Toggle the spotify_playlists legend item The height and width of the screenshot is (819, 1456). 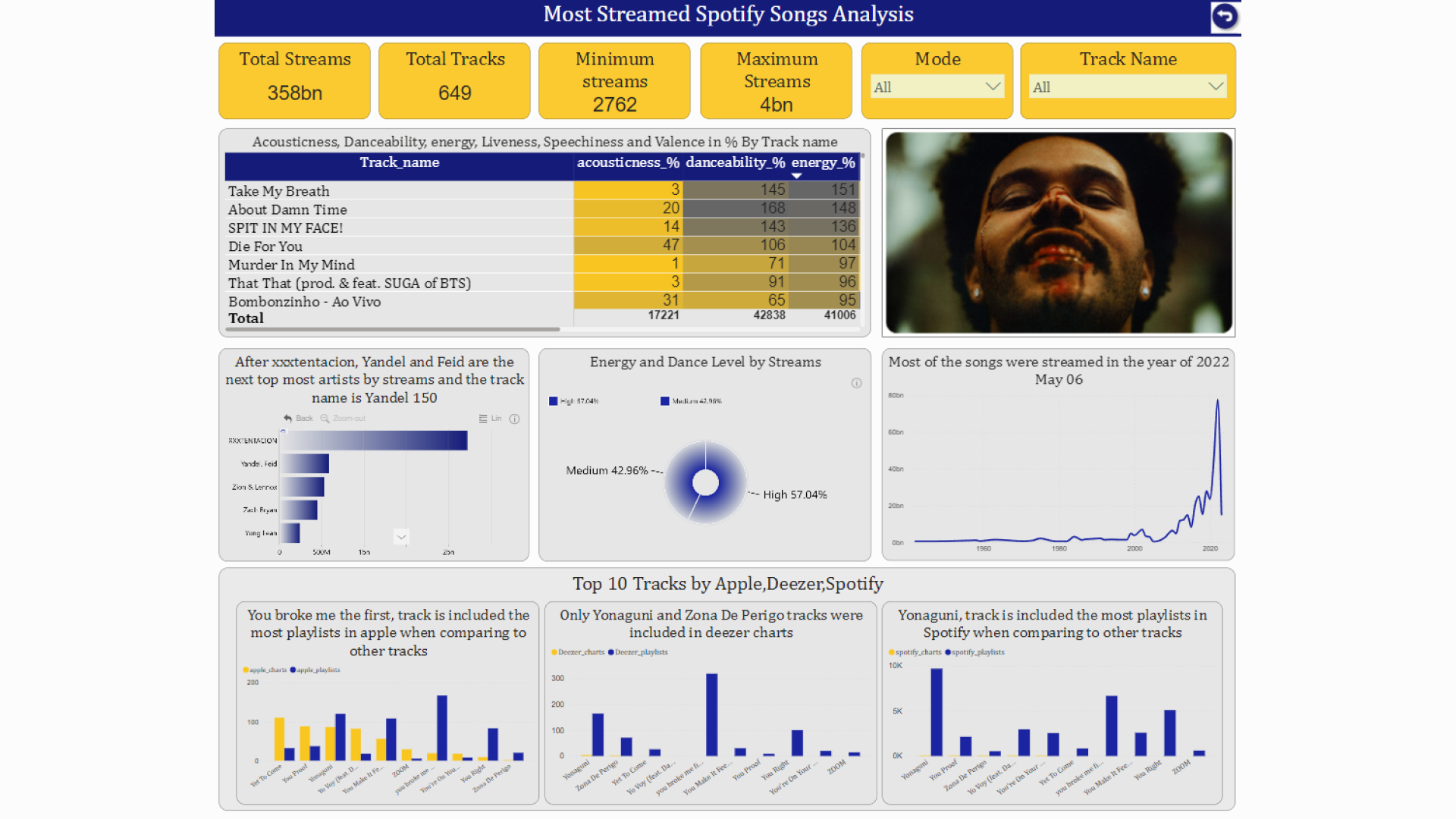coord(974,652)
